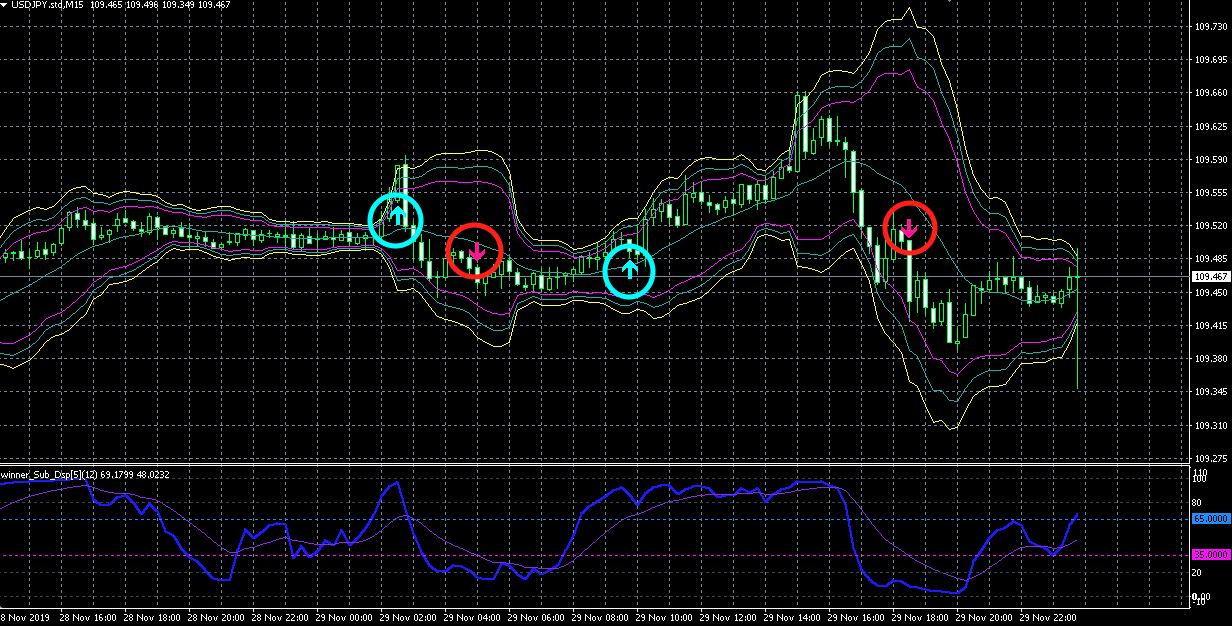Viewport: 1232px width, 626px height.
Task: Select the blue 65.0000 level label
Action: point(1210,520)
